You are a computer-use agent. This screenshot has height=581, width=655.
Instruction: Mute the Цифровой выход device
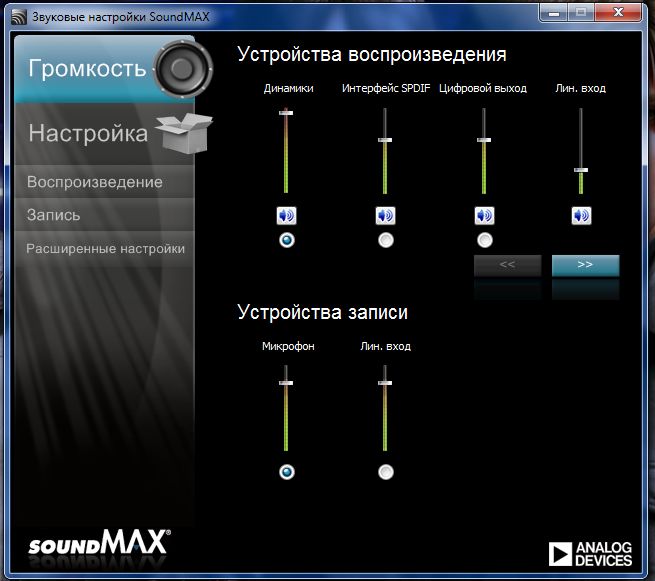[484, 216]
